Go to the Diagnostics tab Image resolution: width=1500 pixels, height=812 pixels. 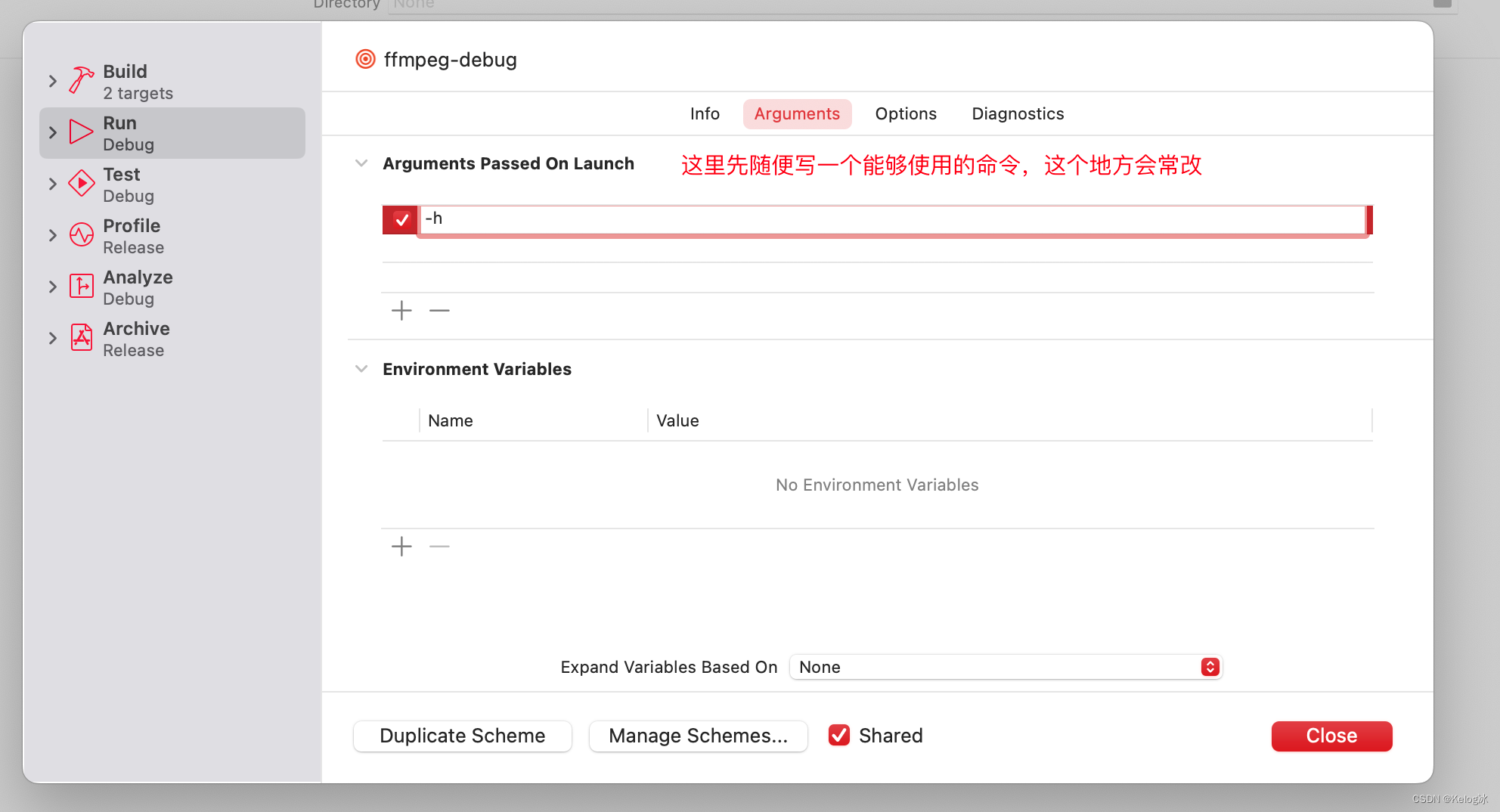click(x=1018, y=113)
